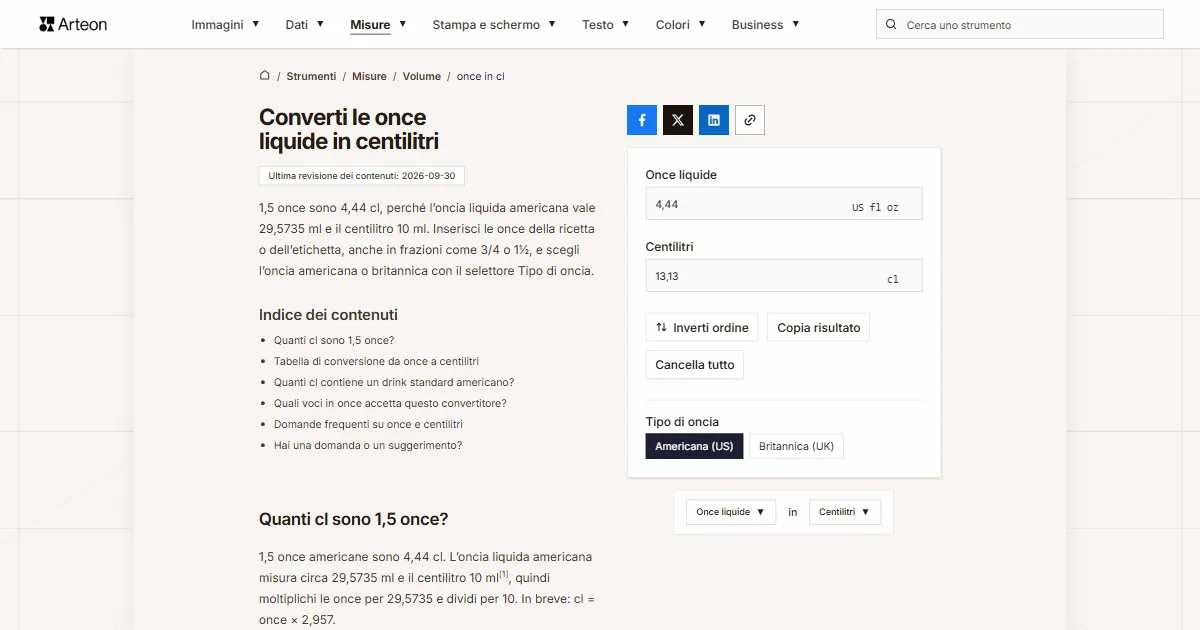Open the home breadcrumb icon
Image resolution: width=1200 pixels, height=630 pixels.
(265, 75)
